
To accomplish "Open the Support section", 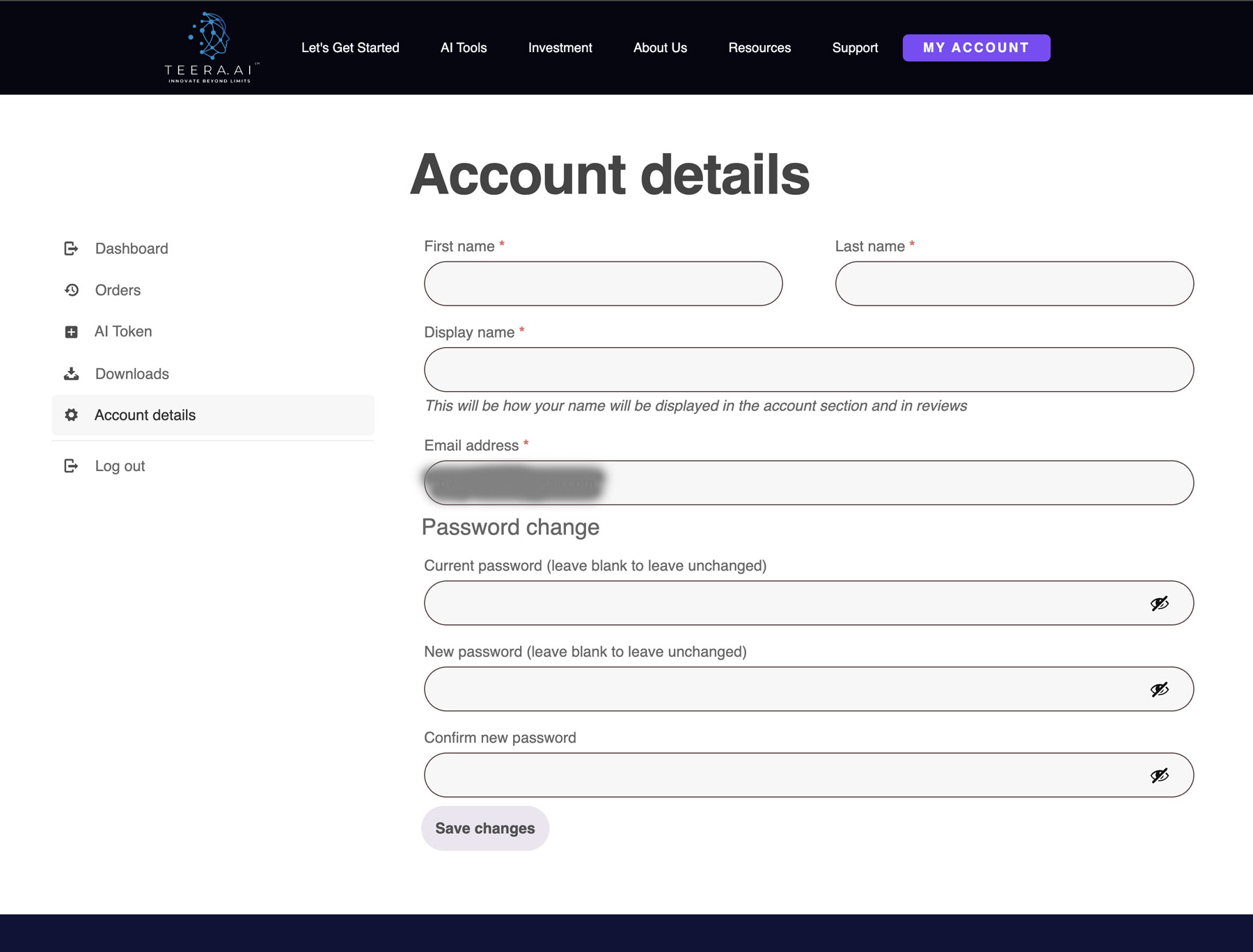I will point(855,47).
